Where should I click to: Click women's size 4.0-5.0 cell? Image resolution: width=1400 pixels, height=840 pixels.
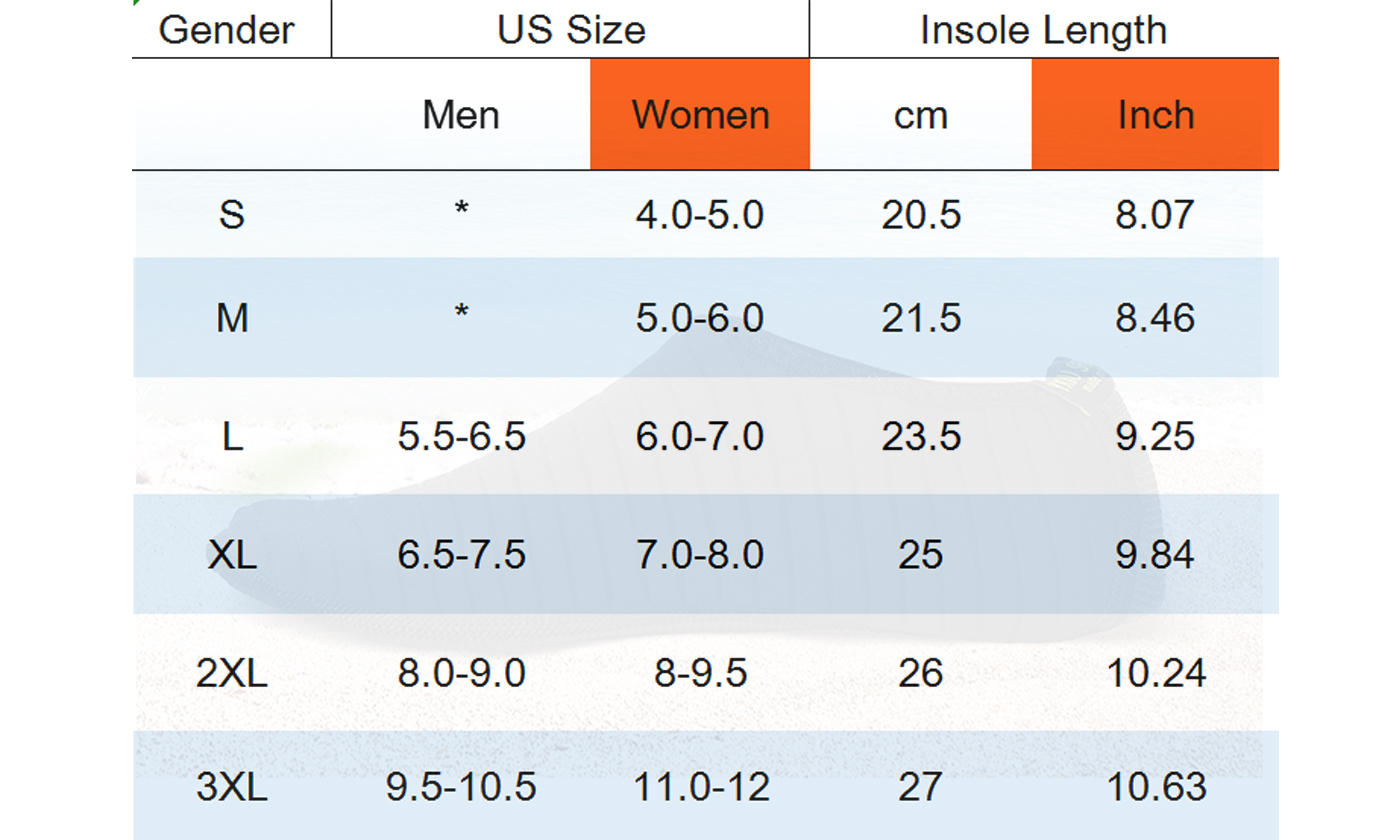[700, 215]
